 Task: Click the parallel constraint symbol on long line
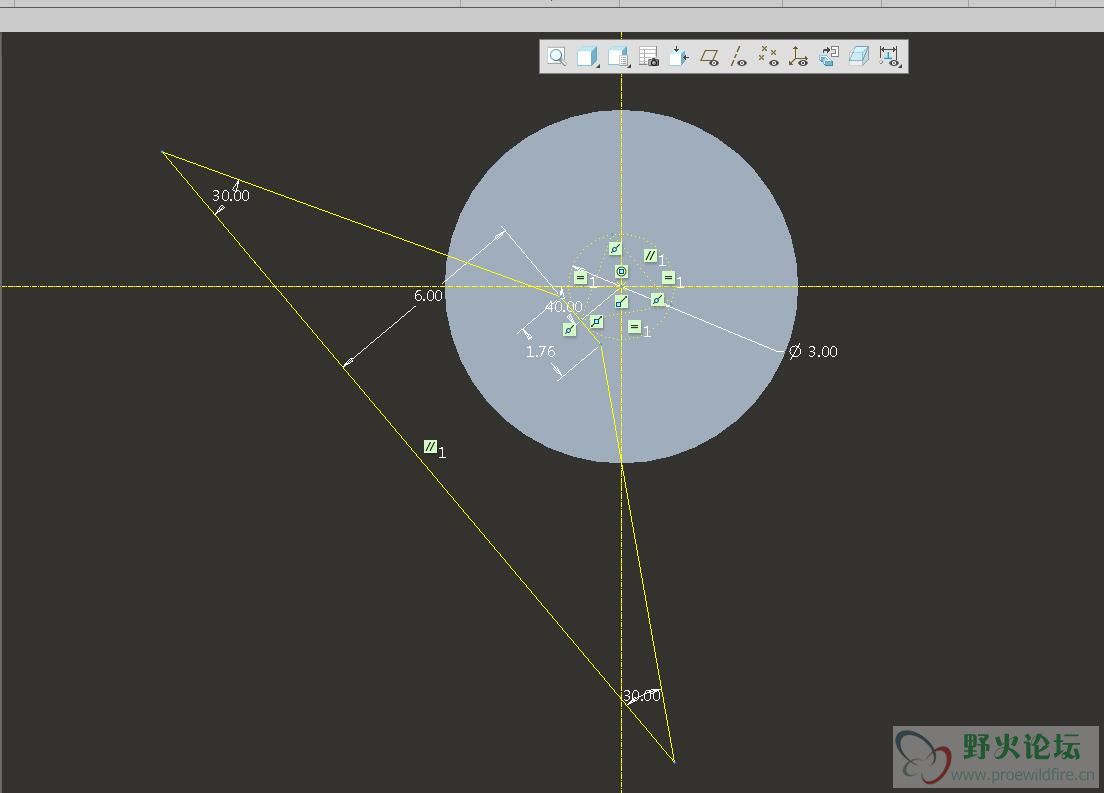(x=430, y=447)
